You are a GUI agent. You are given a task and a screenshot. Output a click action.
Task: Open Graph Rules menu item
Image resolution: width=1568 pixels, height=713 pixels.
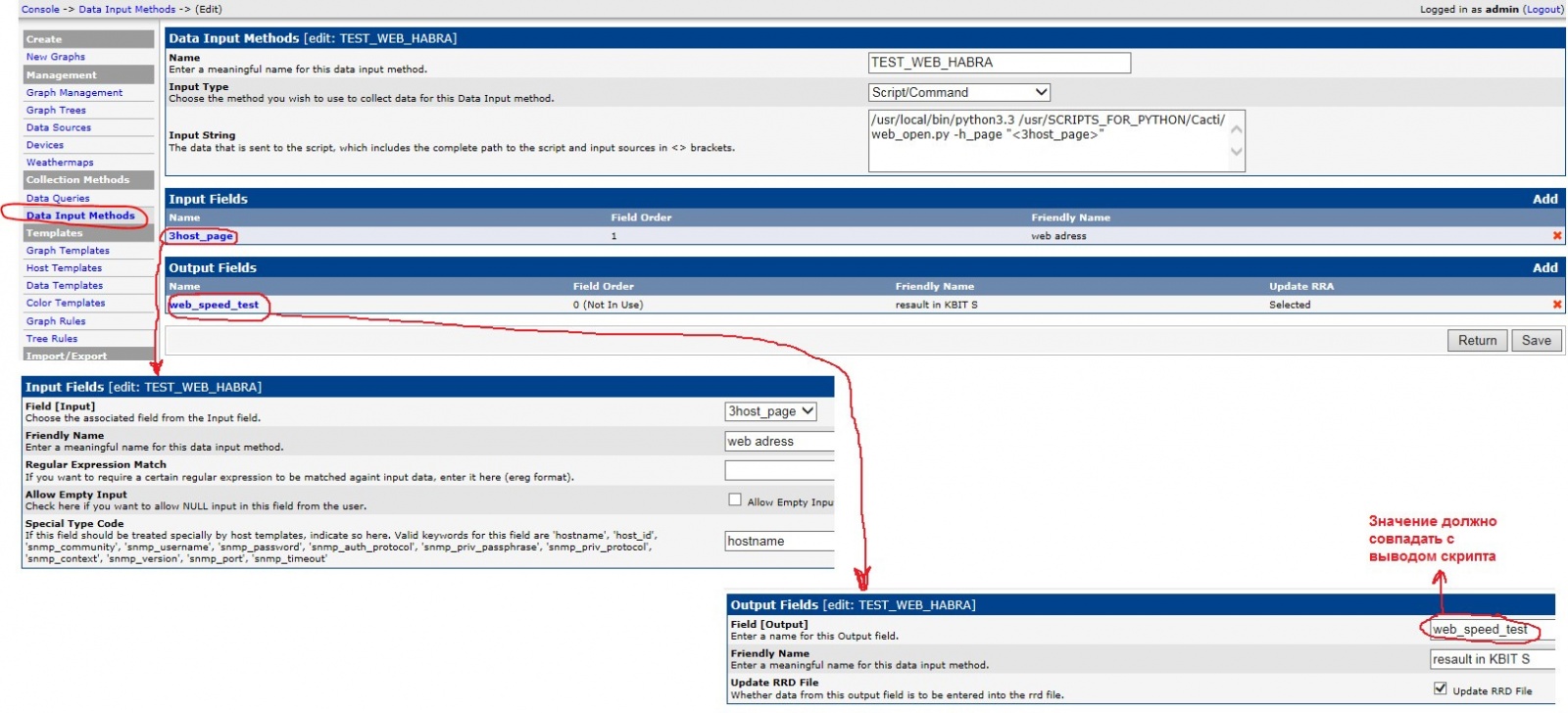click(x=56, y=321)
